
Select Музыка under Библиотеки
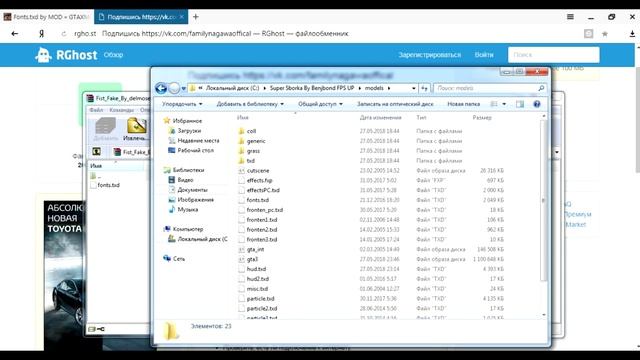tap(188, 209)
